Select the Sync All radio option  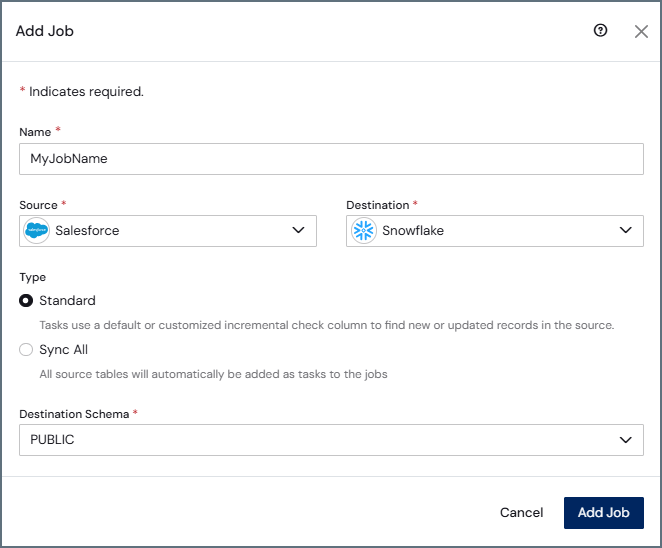(x=26, y=350)
